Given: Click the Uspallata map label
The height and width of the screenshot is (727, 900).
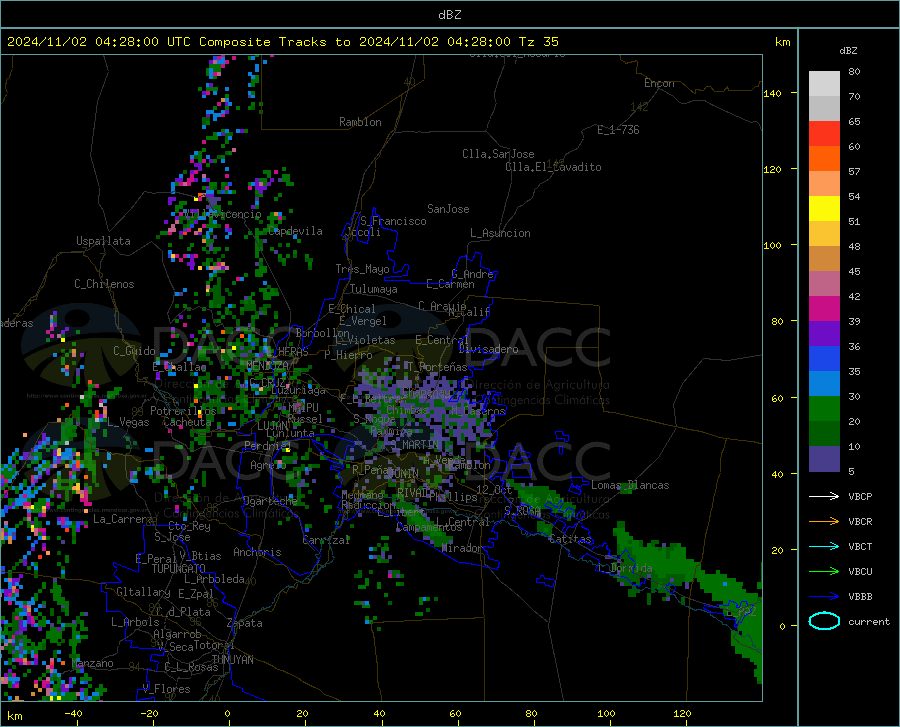Looking at the screenshot, I should coord(103,241).
